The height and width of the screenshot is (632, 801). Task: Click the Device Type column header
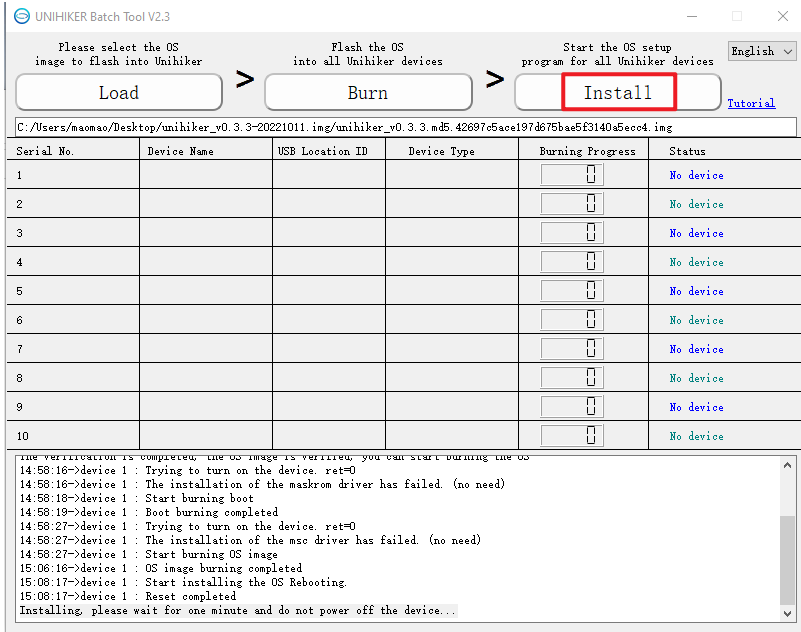(441, 151)
